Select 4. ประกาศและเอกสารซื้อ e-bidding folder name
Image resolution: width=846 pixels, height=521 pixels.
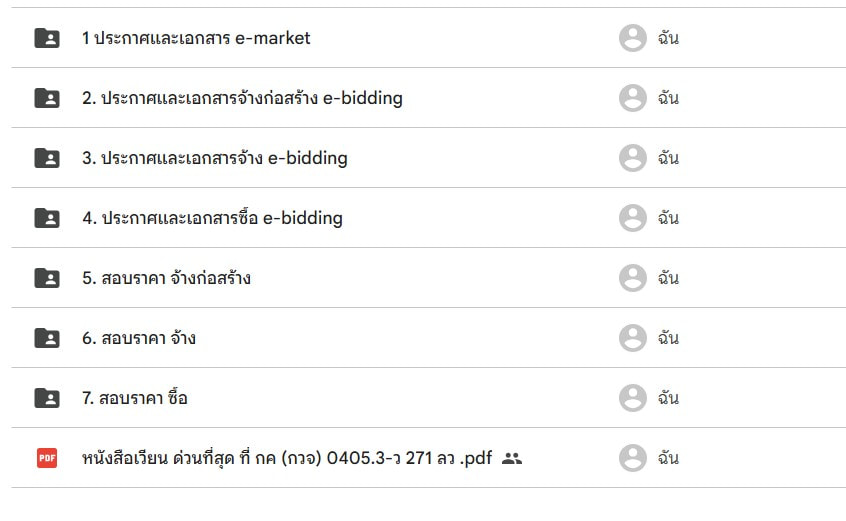click(x=212, y=218)
